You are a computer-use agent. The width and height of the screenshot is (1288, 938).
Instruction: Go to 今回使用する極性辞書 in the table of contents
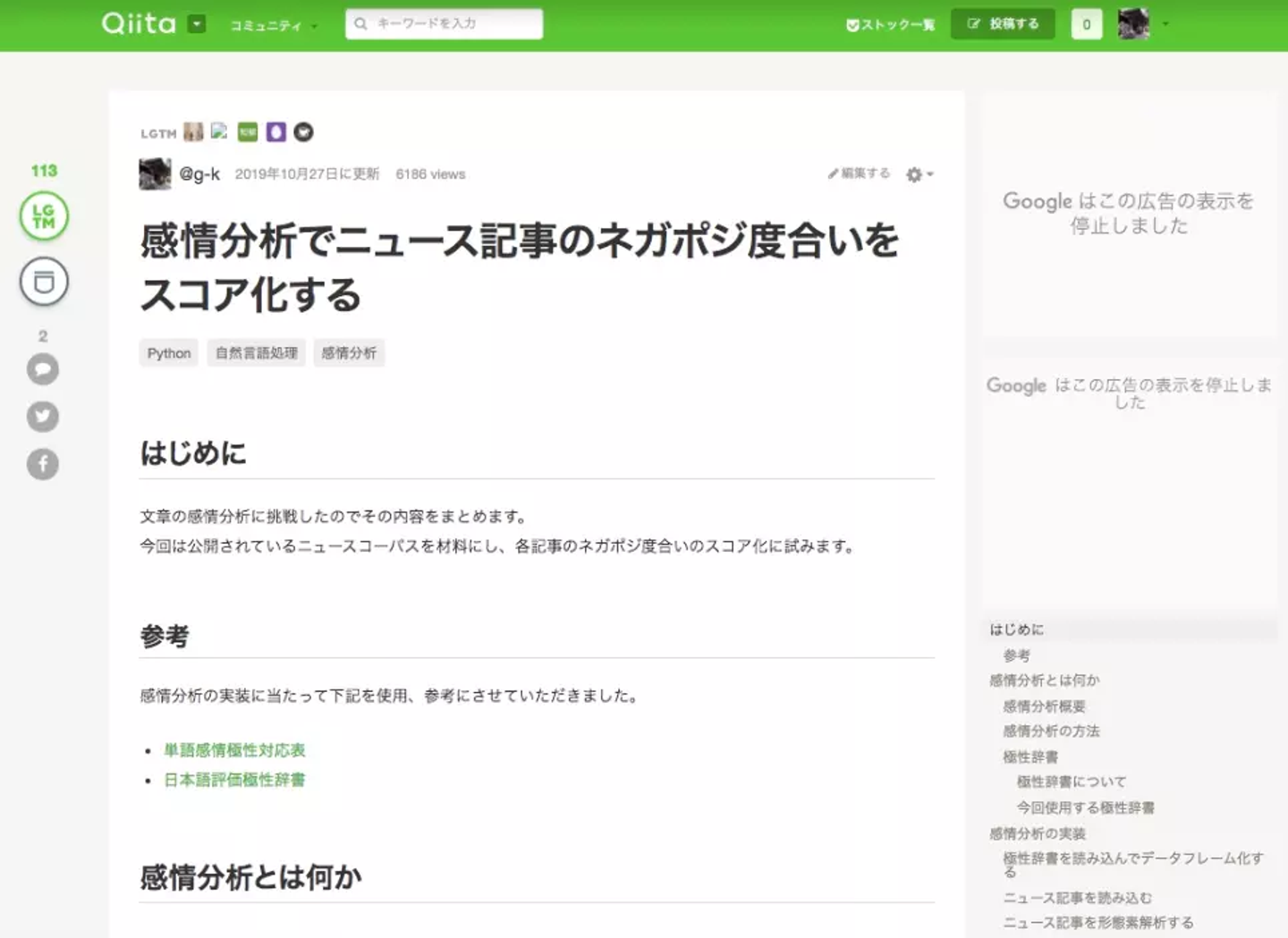1086,808
